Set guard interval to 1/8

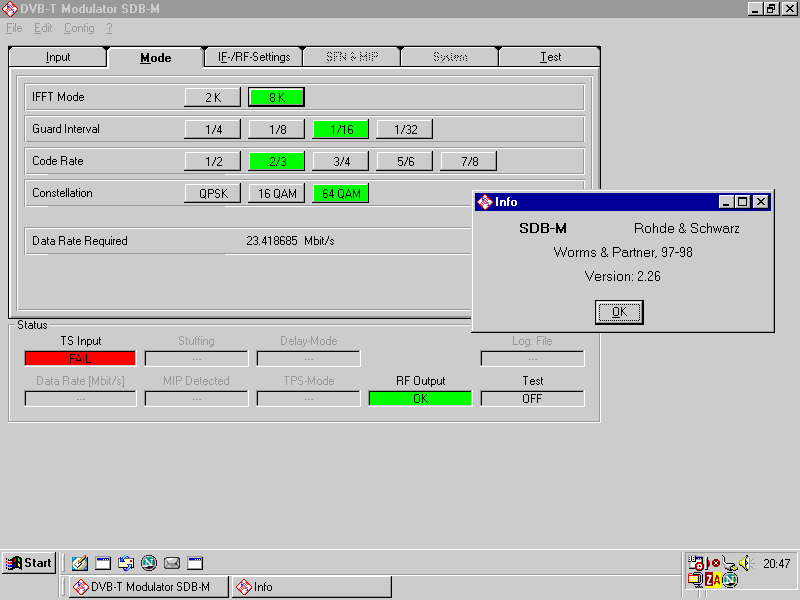tap(277, 130)
